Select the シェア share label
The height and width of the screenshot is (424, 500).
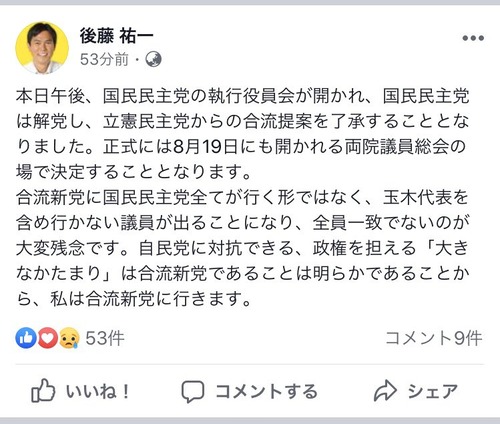[433, 391]
